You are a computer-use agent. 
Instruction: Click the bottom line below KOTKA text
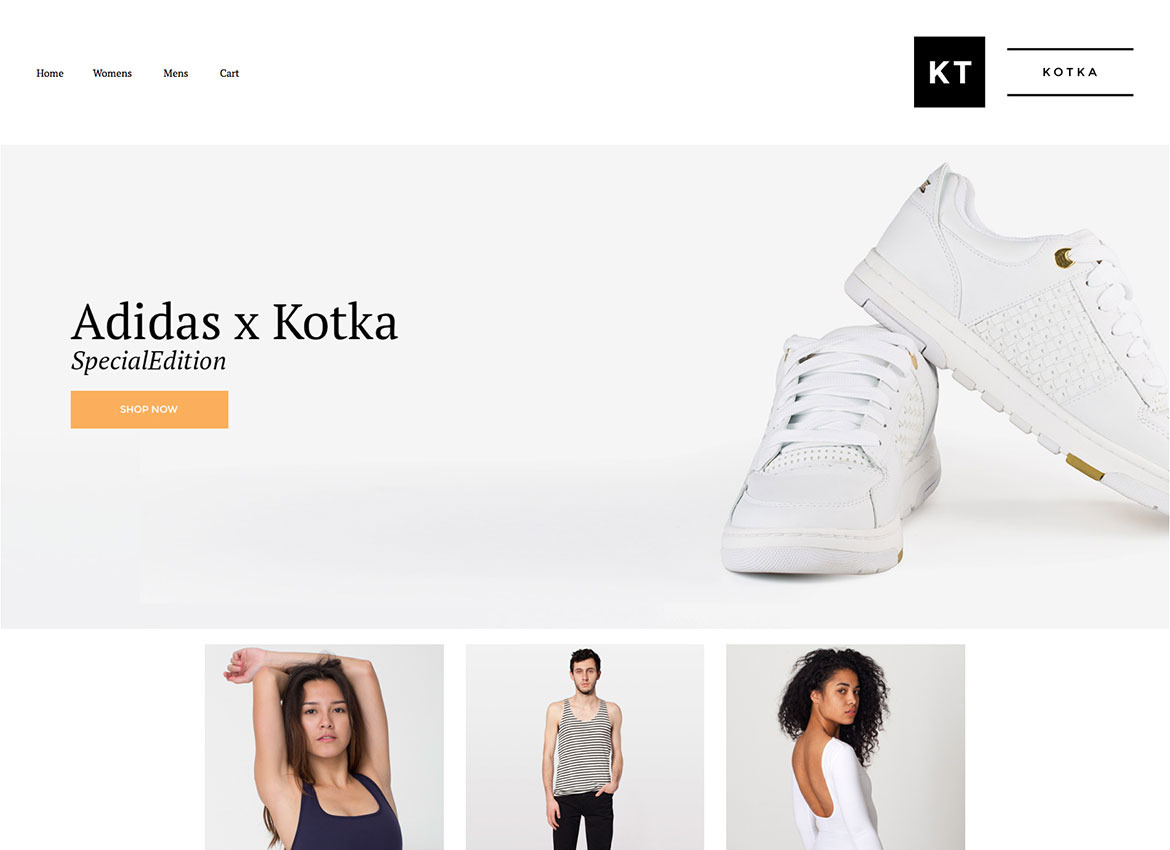(x=1070, y=95)
